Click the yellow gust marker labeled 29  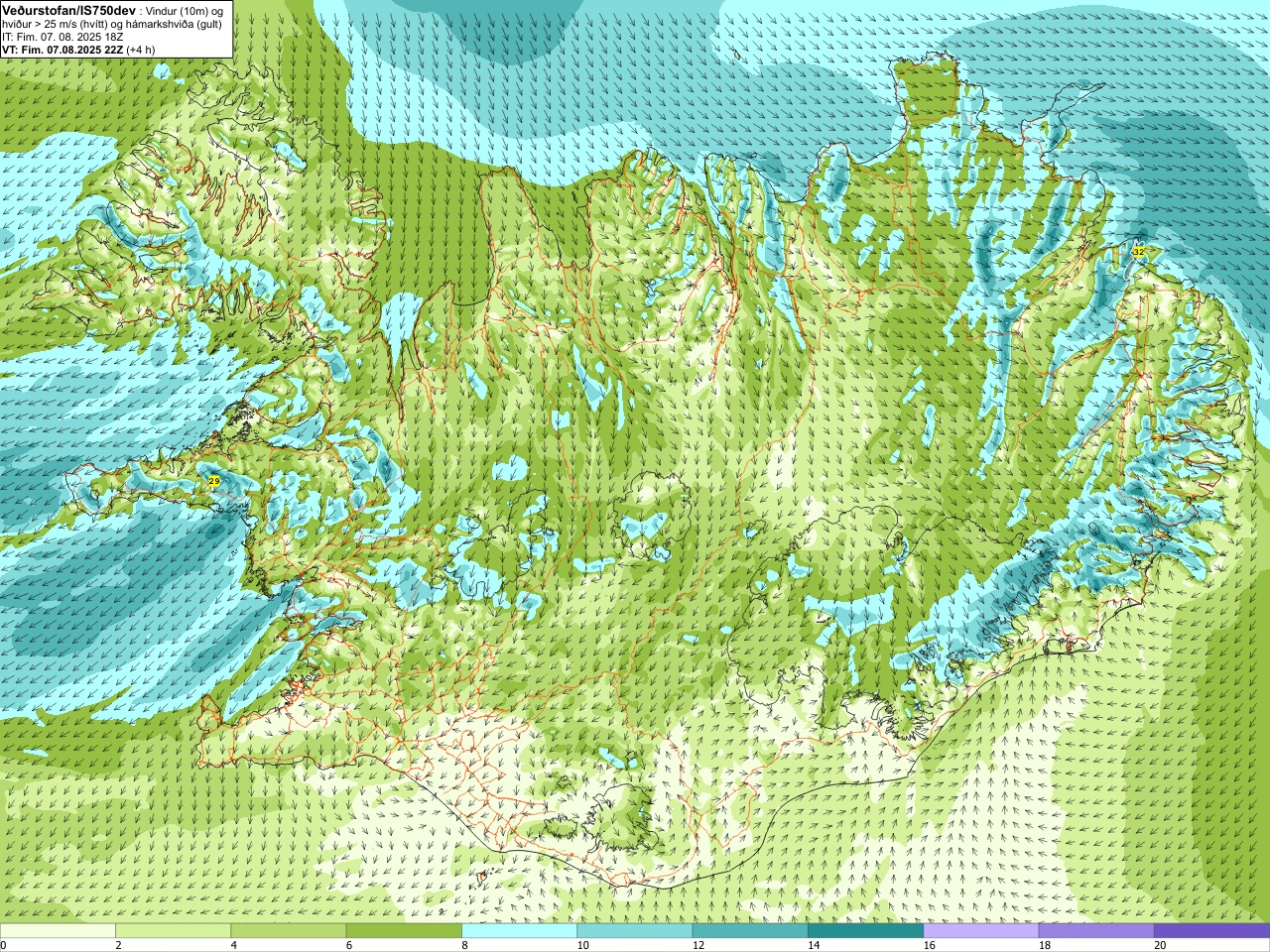pos(213,481)
